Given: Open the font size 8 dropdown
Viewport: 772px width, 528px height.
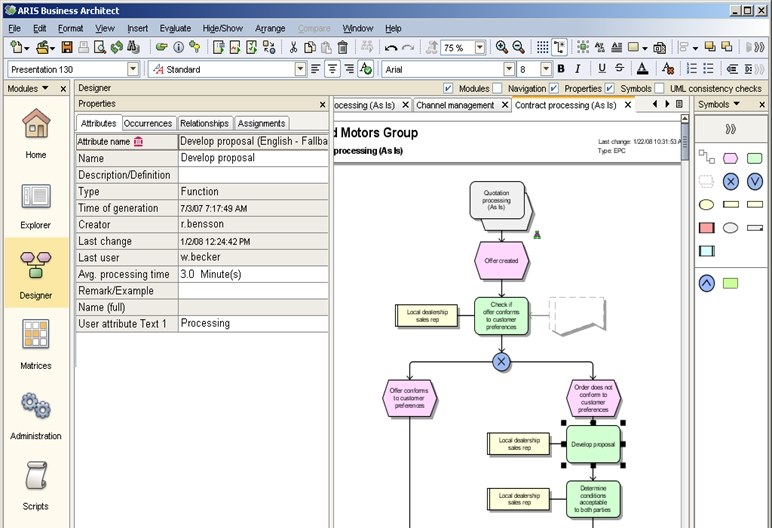Looking at the screenshot, I should click(x=546, y=69).
